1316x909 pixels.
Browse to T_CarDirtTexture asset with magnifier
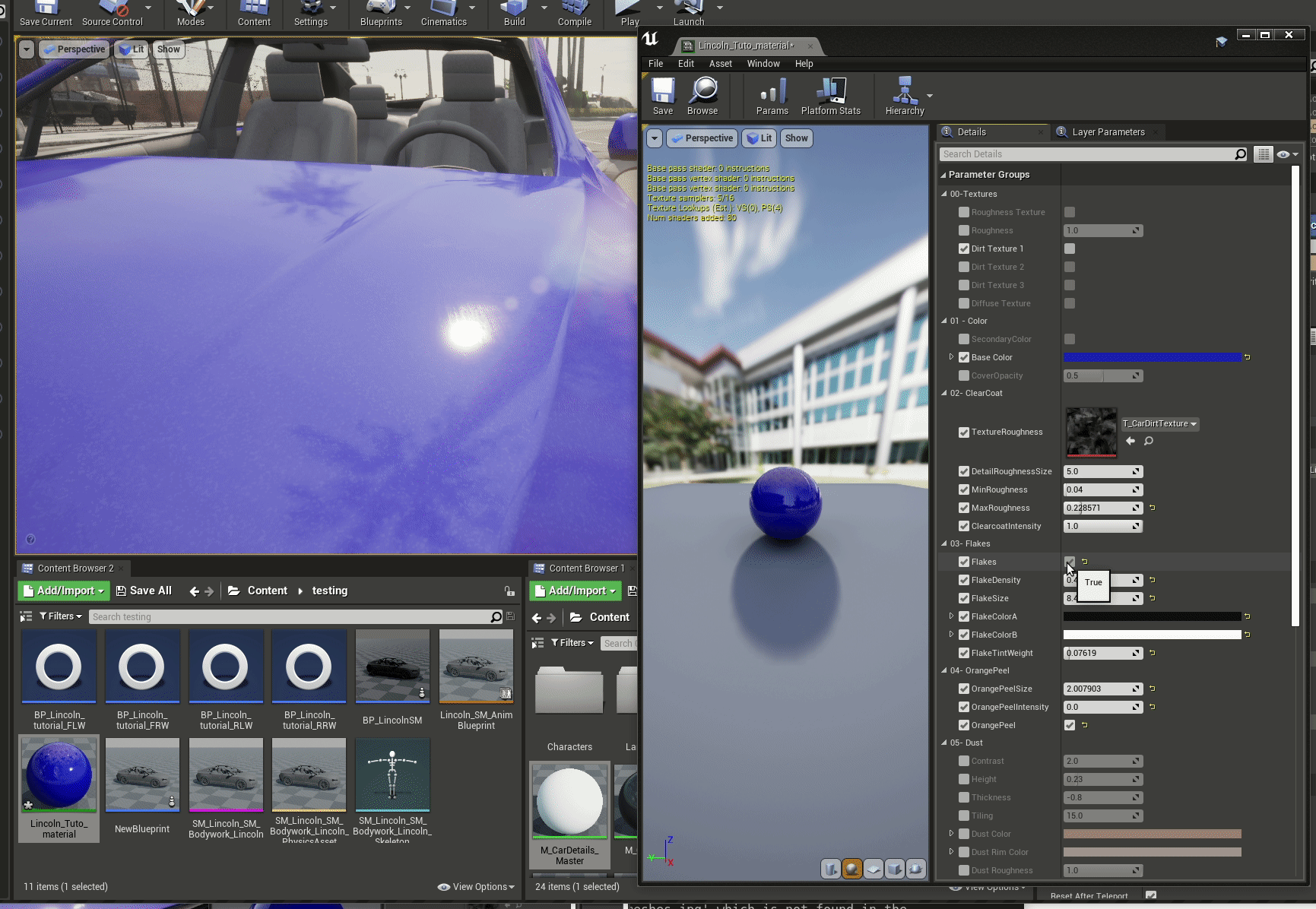click(x=1149, y=441)
